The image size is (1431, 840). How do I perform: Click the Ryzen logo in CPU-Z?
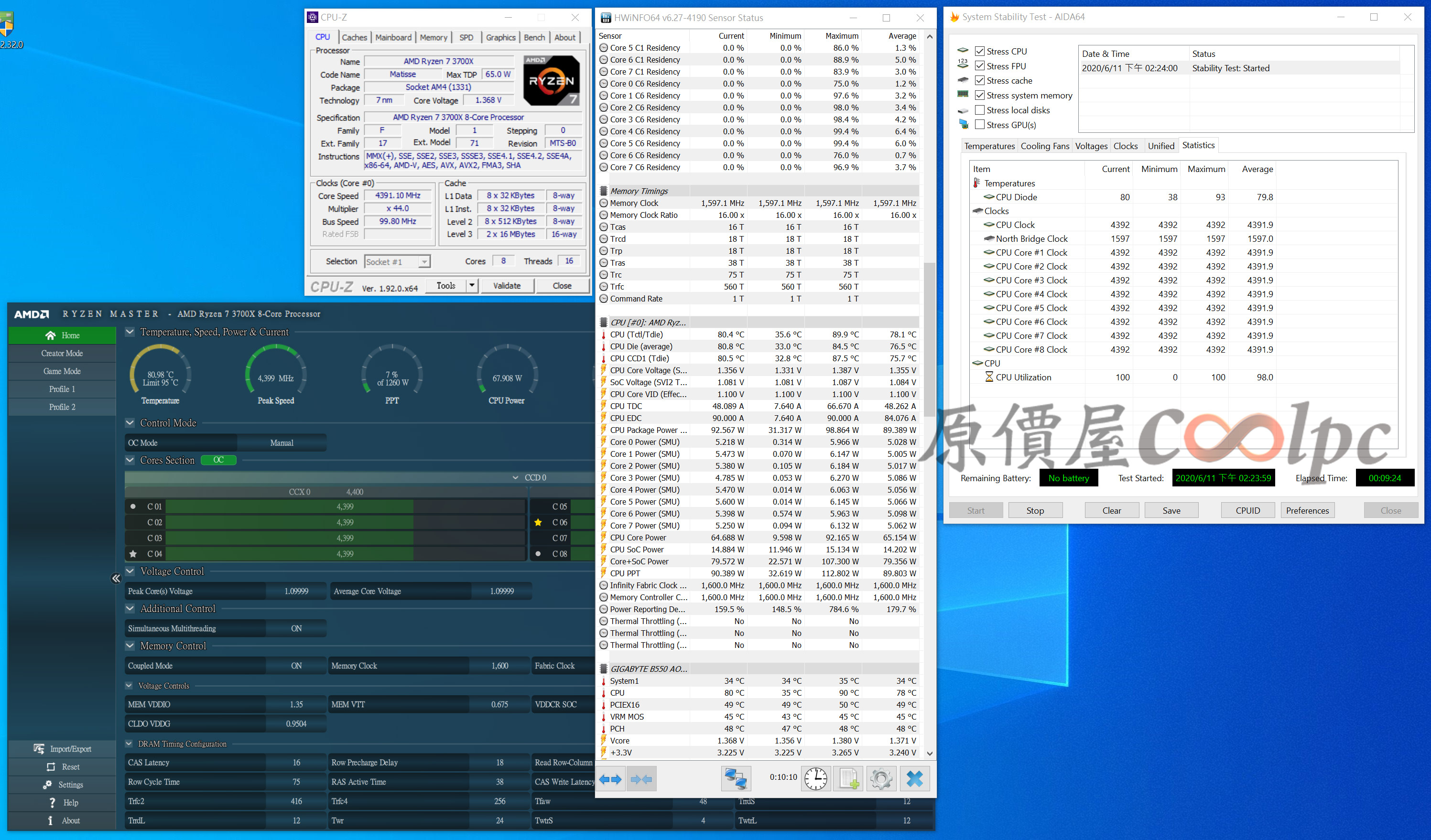(552, 81)
